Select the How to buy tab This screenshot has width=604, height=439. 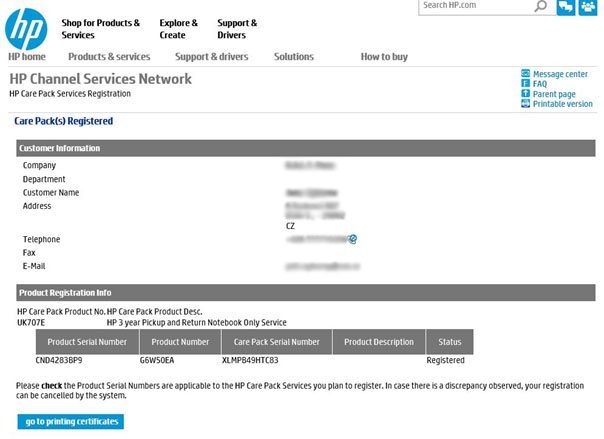click(x=384, y=57)
